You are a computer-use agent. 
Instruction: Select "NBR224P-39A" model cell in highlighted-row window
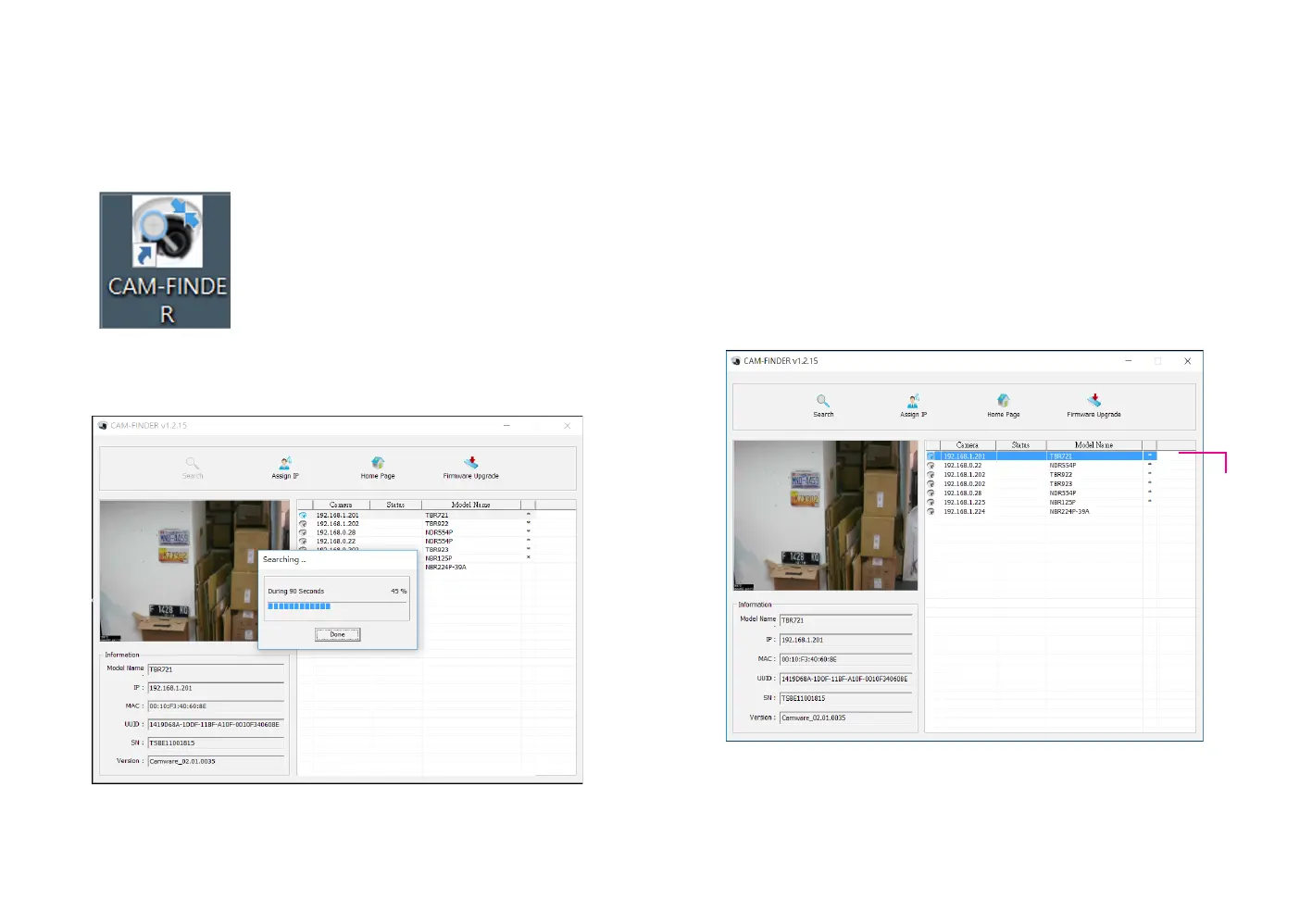point(1069,512)
